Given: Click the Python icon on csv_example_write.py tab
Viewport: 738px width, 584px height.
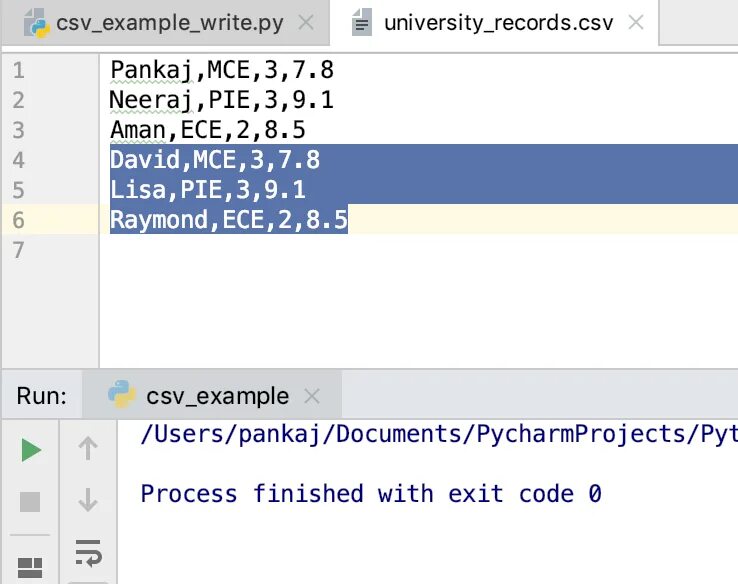Looking at the screenshot, I should 38,22.
